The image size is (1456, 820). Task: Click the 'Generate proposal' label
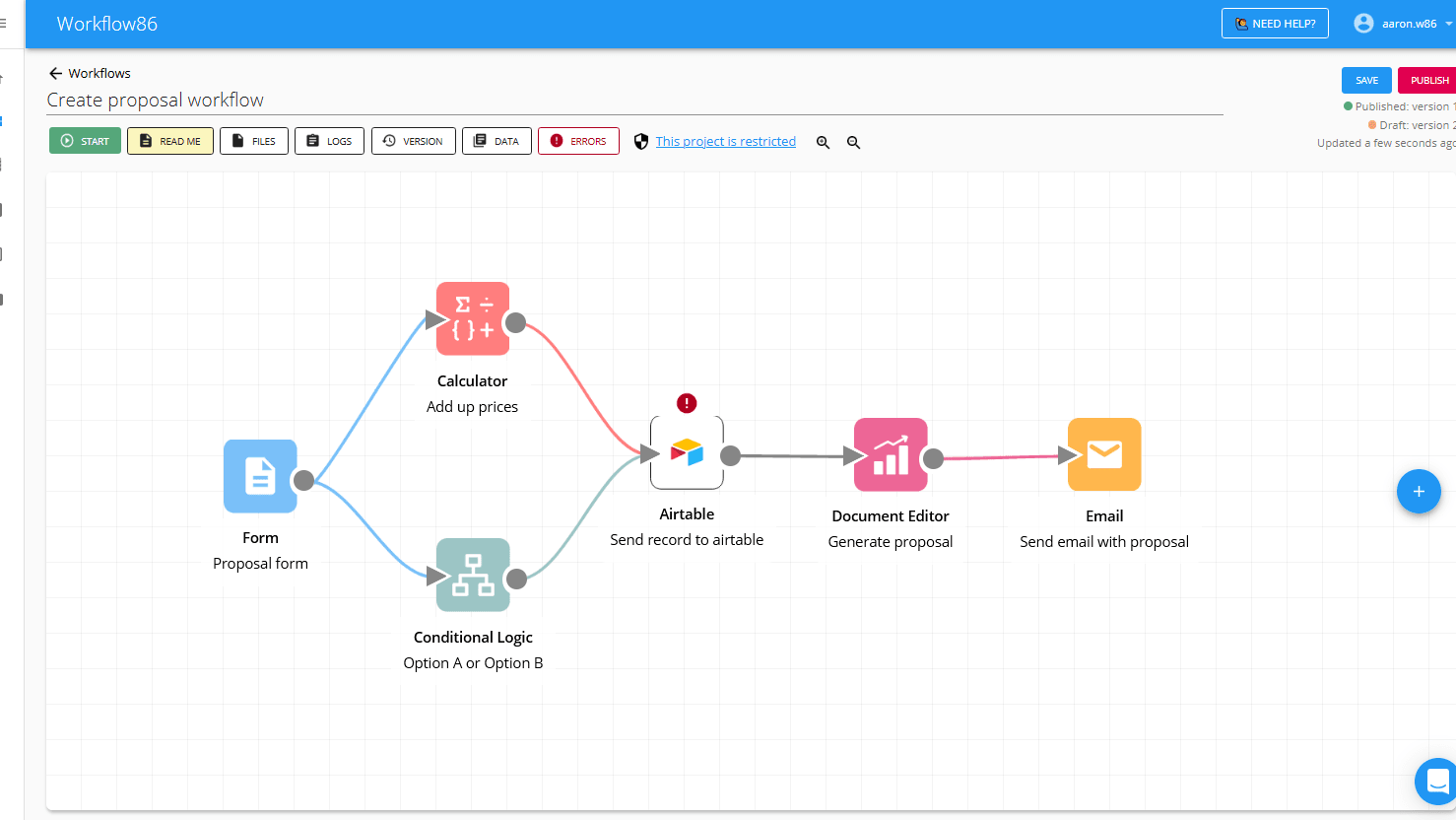coord(891,541)
